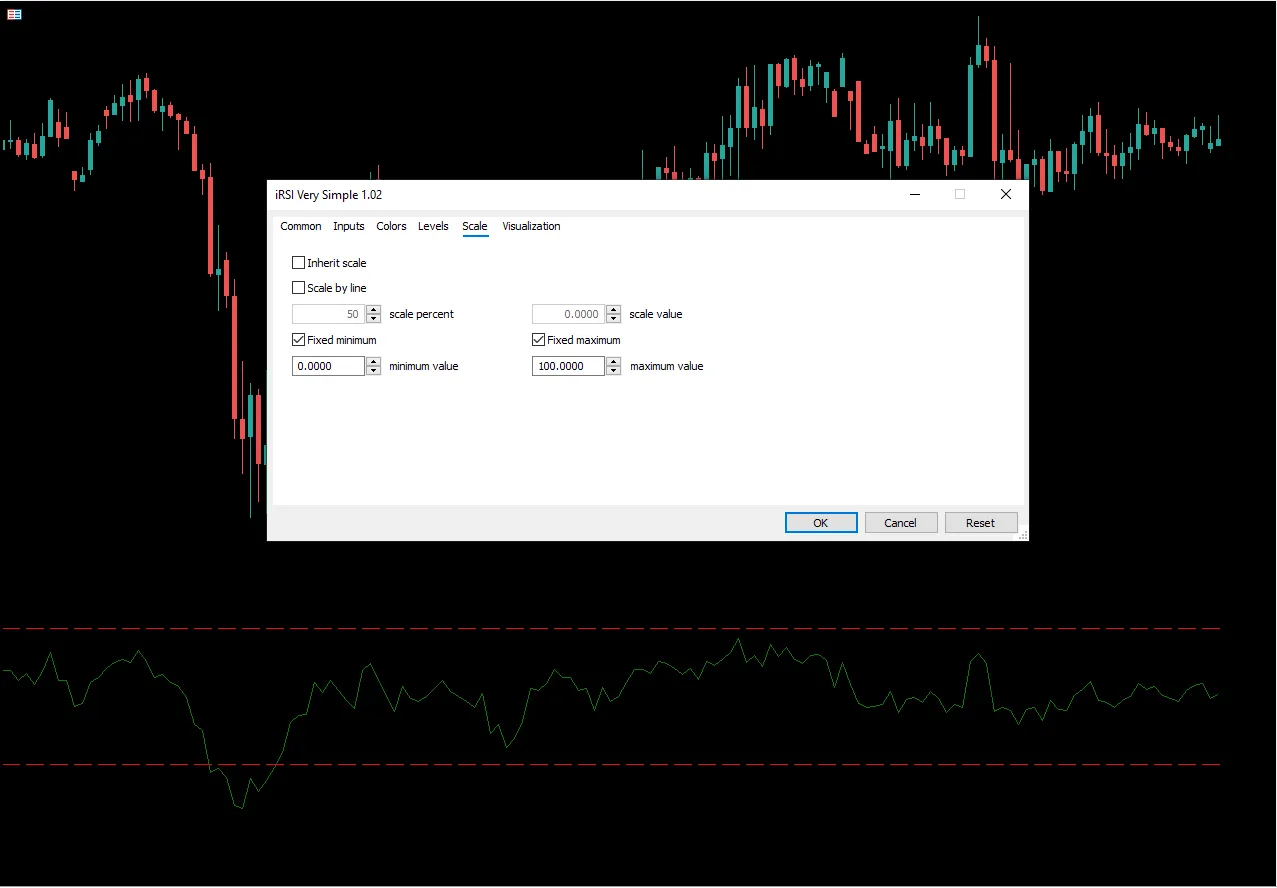The width and height of the screenshot is (1277, 888).
Task: Go to the Colors tab
Action: point(391,226)
